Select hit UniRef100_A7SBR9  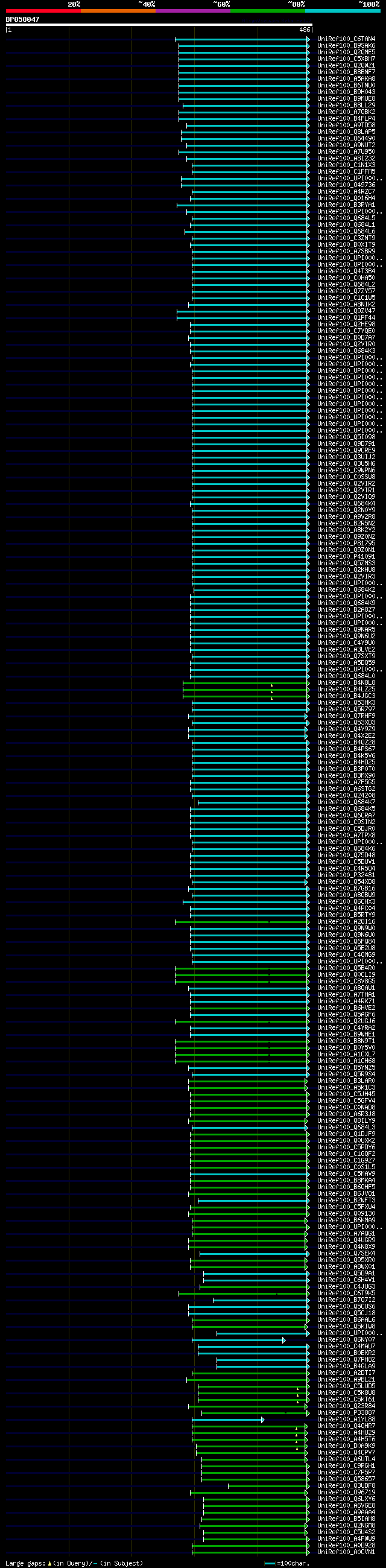pos(346,252)
